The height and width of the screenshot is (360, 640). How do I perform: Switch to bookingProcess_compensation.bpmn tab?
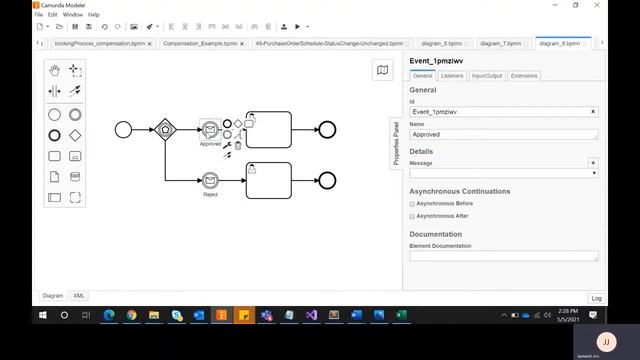[x=100, y=44]
